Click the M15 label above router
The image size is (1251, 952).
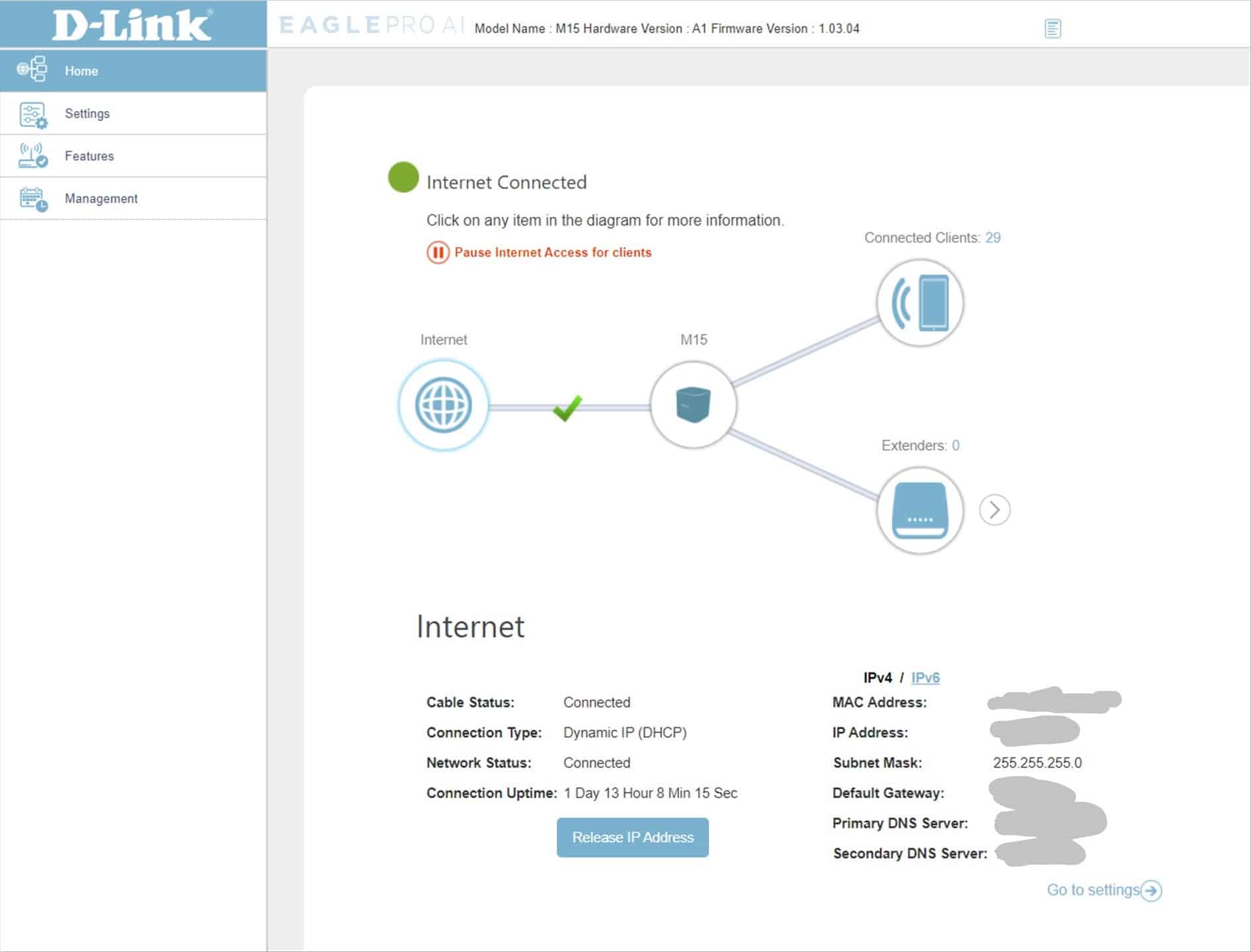tap(694, 340)
